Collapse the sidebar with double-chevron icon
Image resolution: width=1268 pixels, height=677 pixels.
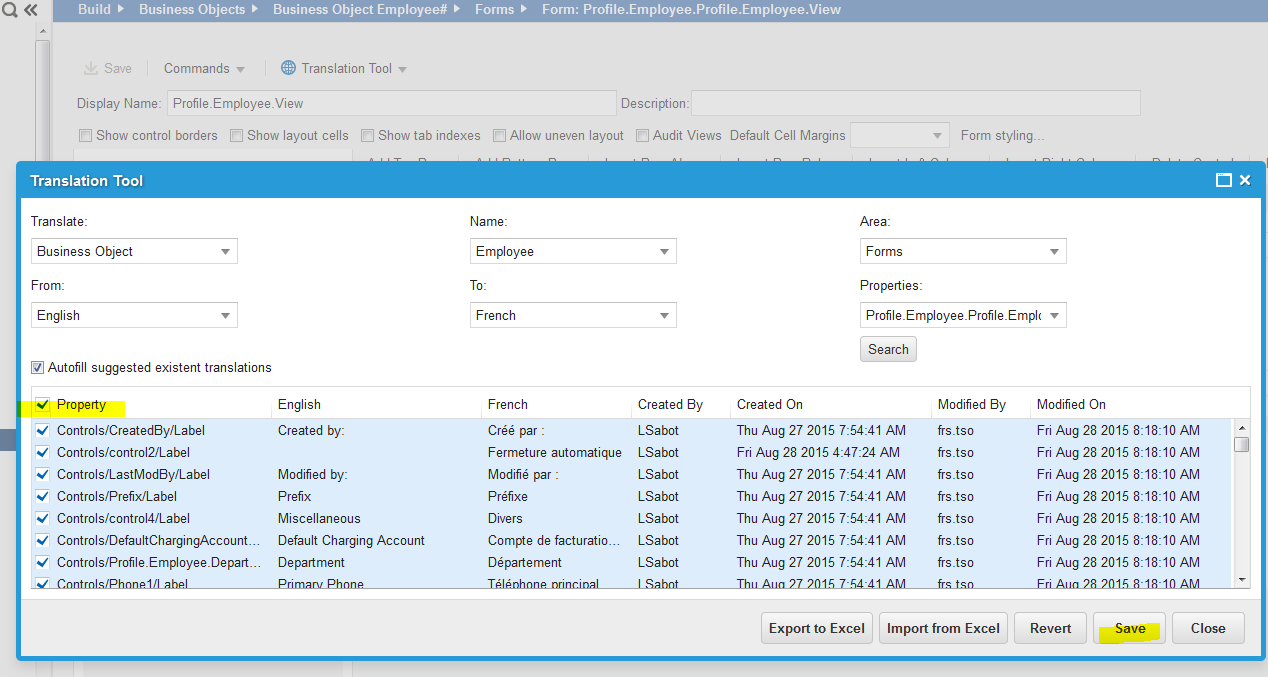click(30, 10)
